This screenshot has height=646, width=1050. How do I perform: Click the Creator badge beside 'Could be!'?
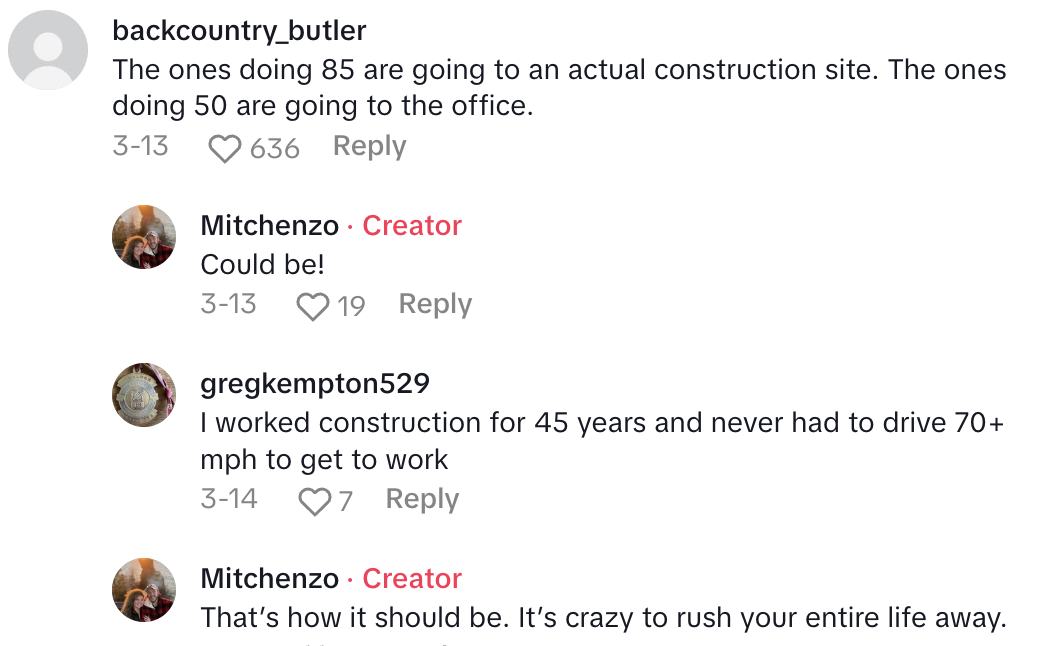click(412, 226)
